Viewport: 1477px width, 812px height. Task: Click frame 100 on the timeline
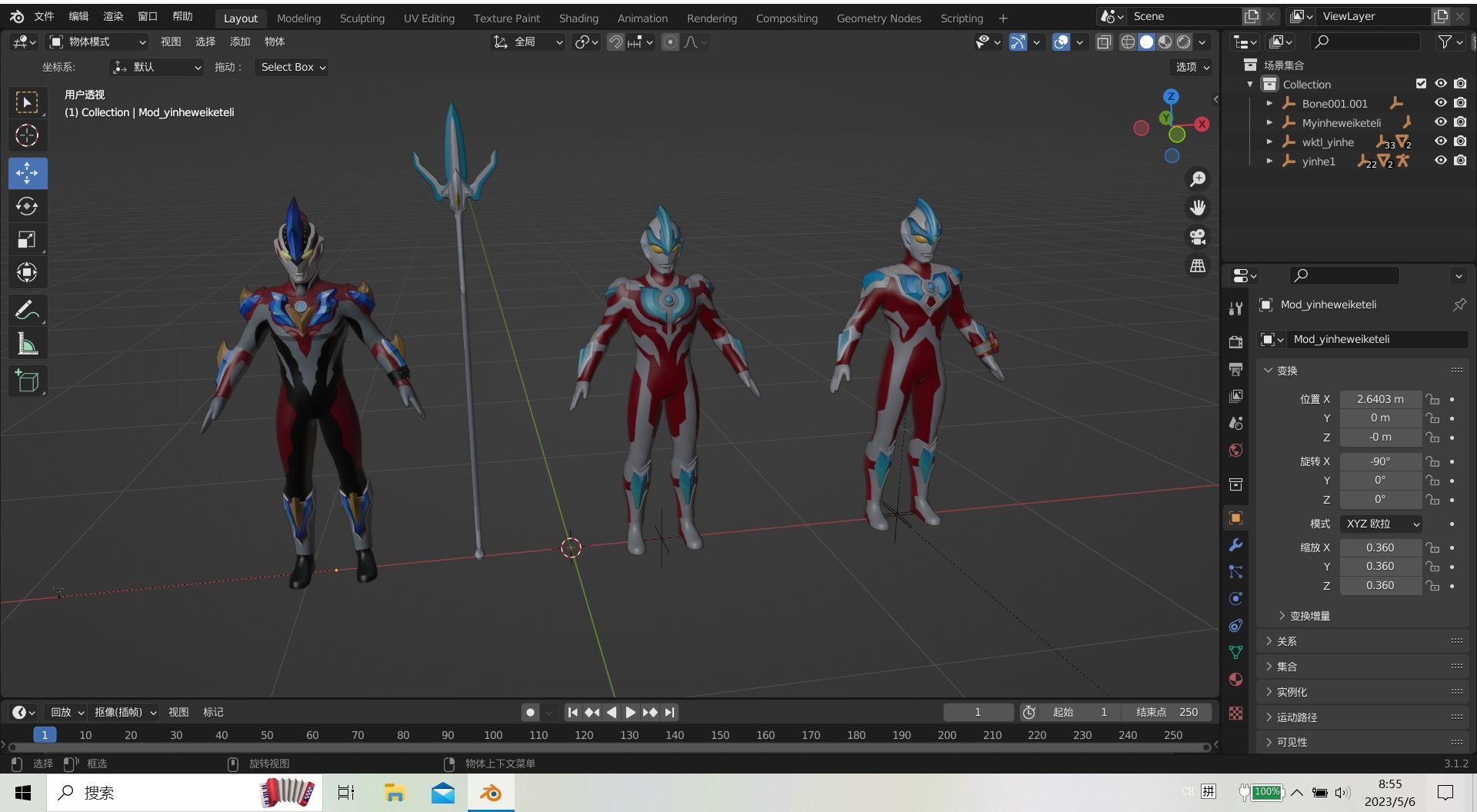[493, 735]
